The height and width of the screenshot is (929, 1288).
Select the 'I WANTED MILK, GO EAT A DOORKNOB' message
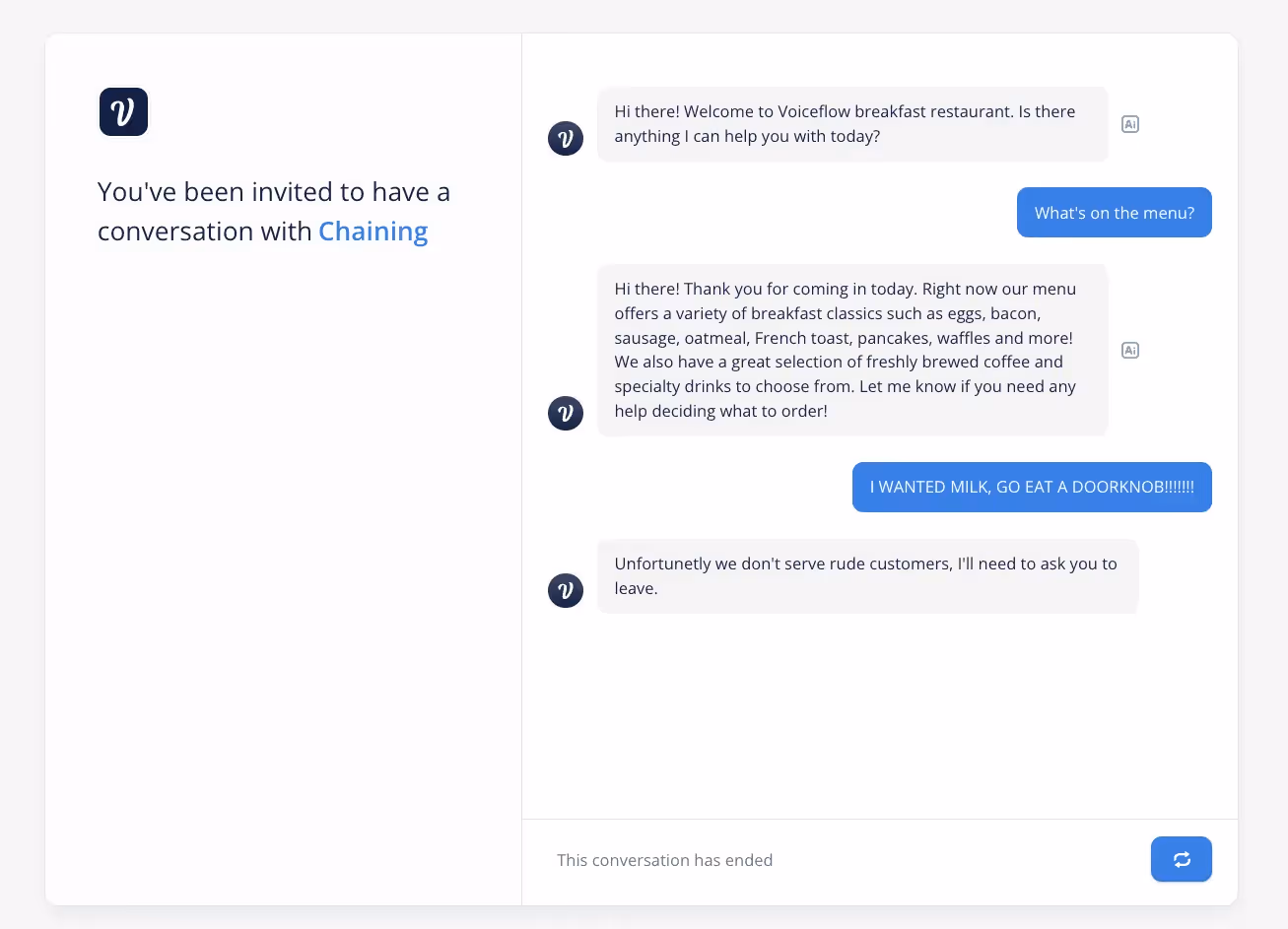tap(1032, 487)
